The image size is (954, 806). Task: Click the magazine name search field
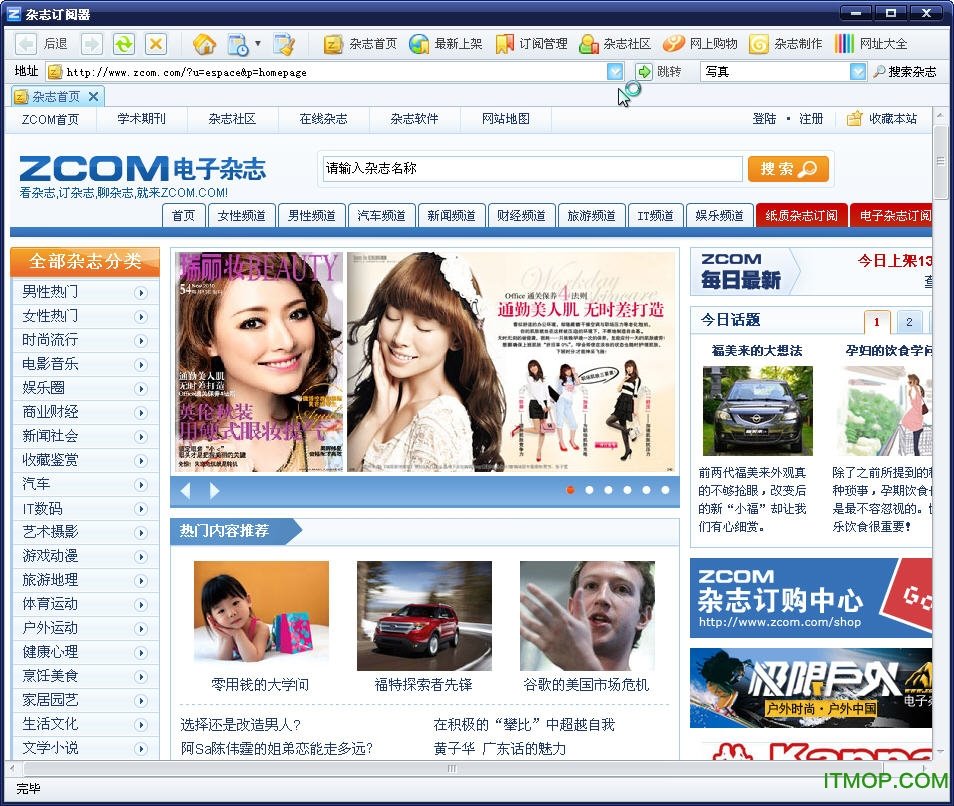[x=532, y=168]
